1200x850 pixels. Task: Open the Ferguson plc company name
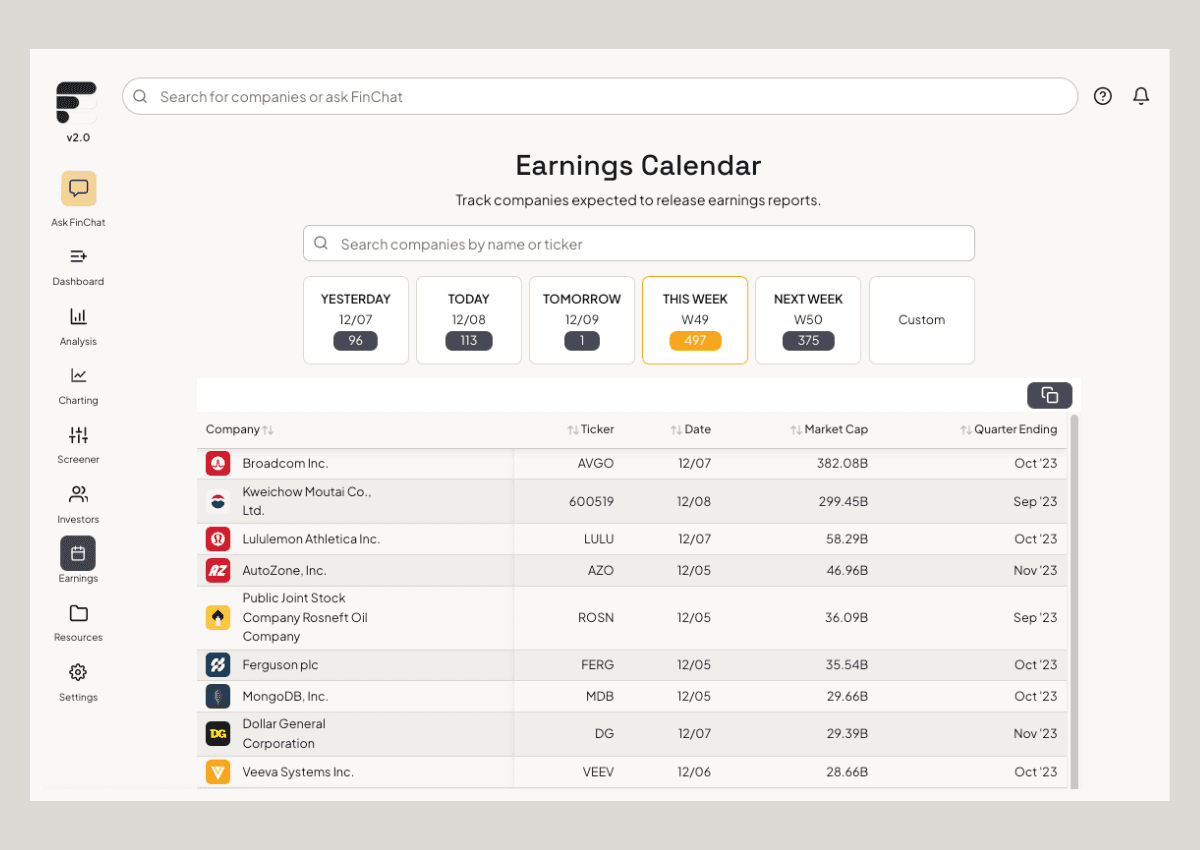(x=280, y=665)
